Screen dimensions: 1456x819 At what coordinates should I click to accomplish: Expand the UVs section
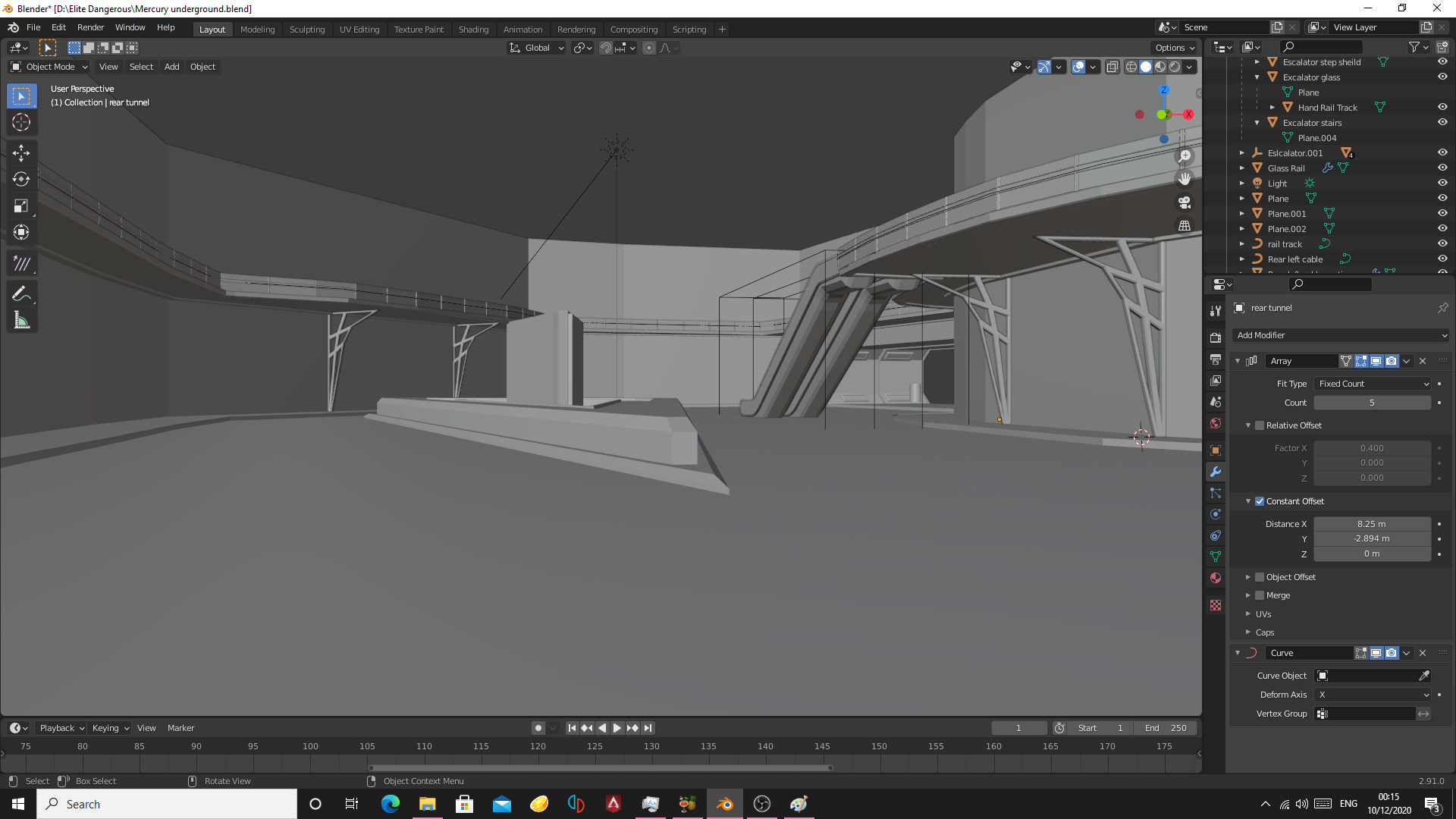point(1263,614)
